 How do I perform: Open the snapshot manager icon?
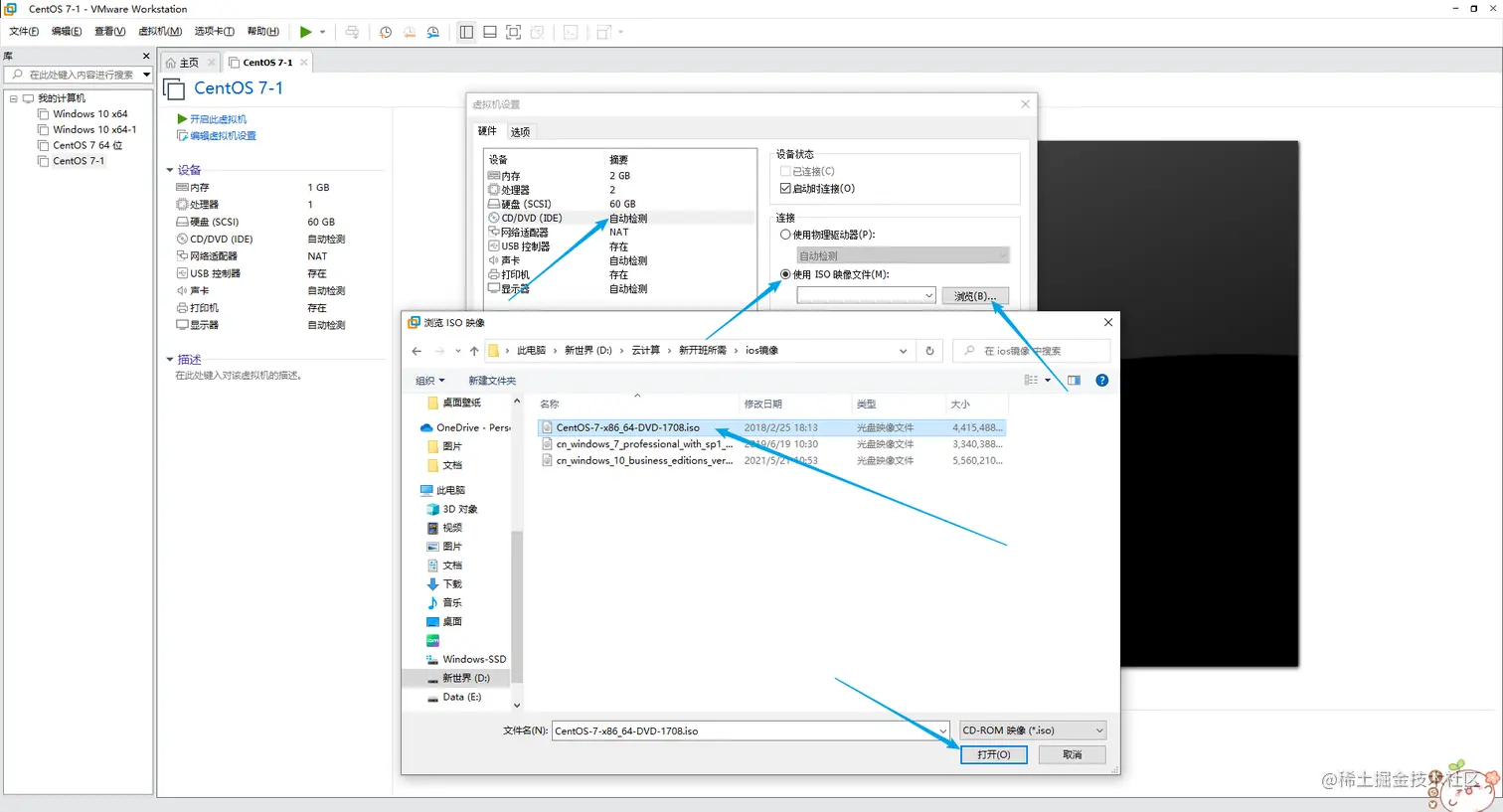pyautogui.click(x=433, y=32)
